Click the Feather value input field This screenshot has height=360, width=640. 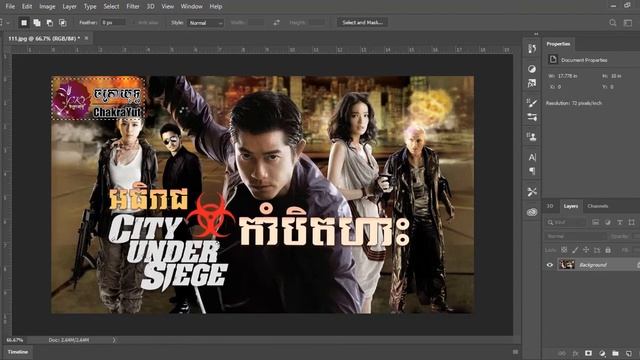point(113,23)
